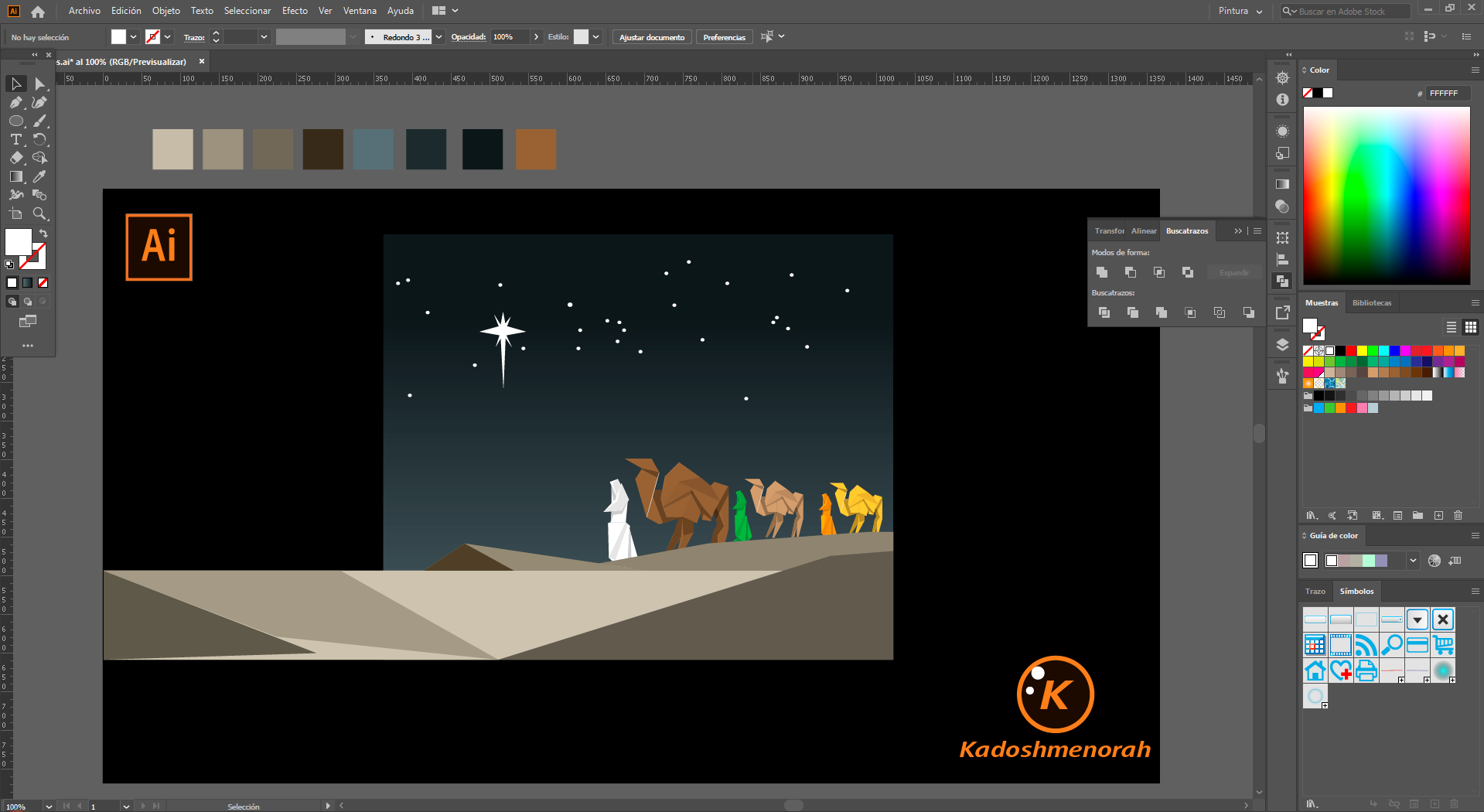
Task: Select the Ellipse tool
Action: (16, 121)
